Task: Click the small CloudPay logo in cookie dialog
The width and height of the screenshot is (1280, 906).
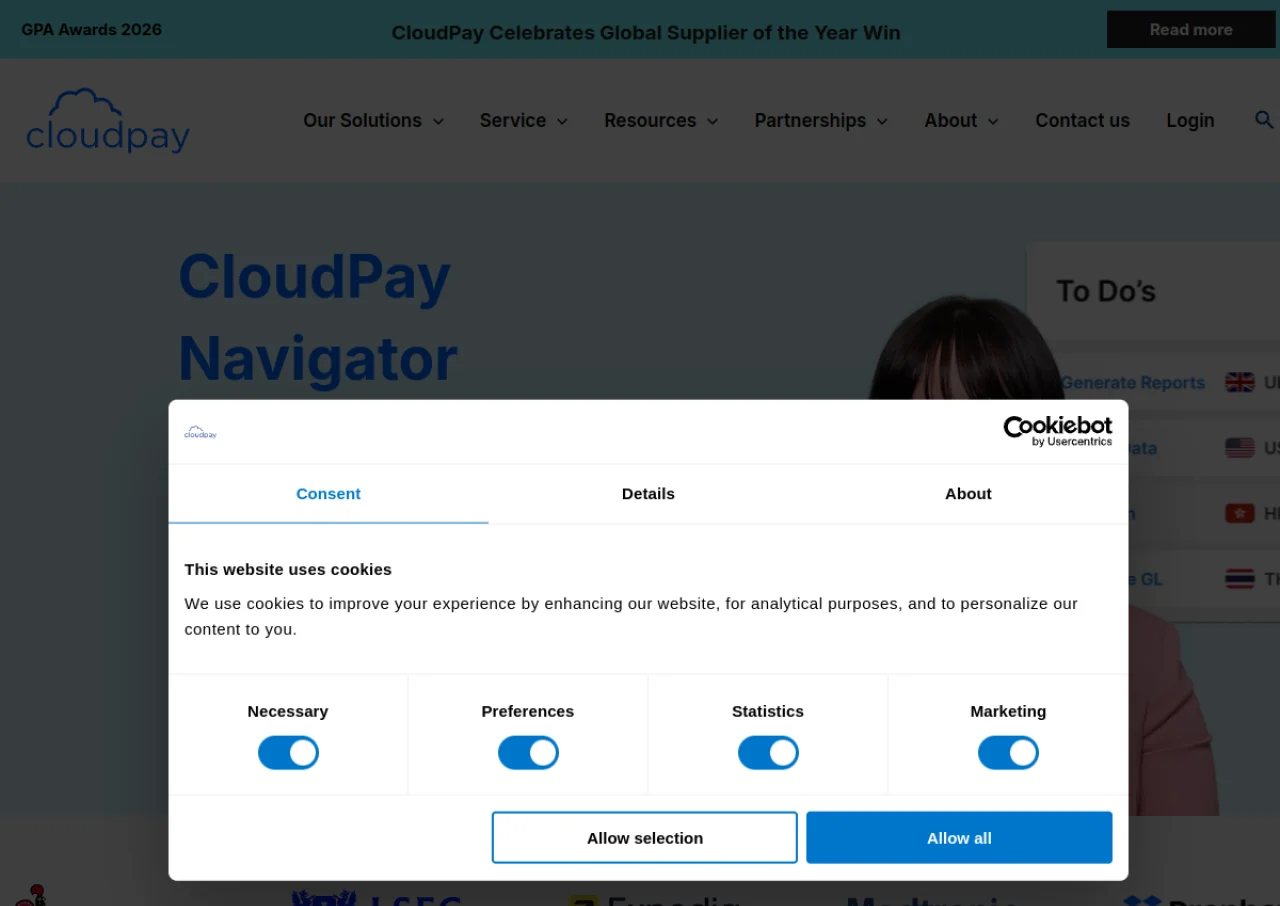Action: [200, 433]
